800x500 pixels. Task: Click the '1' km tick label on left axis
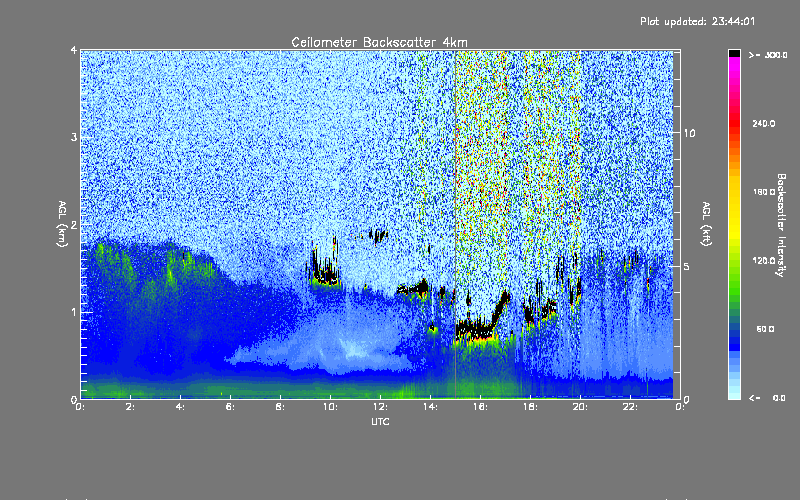pos(74,312)
